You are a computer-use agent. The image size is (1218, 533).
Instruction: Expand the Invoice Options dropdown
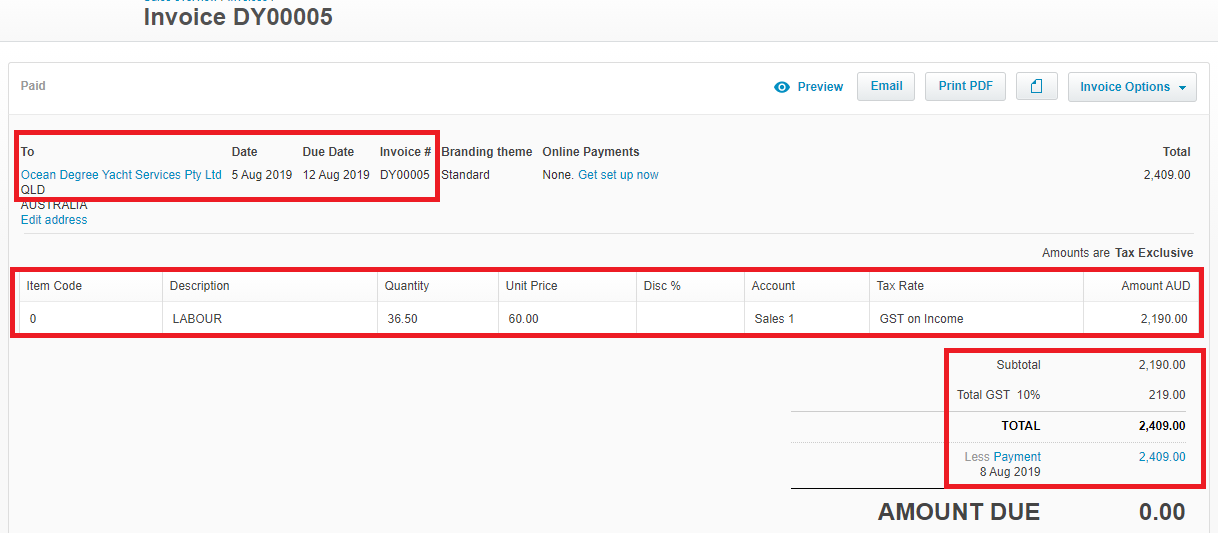coord(1132,87)
